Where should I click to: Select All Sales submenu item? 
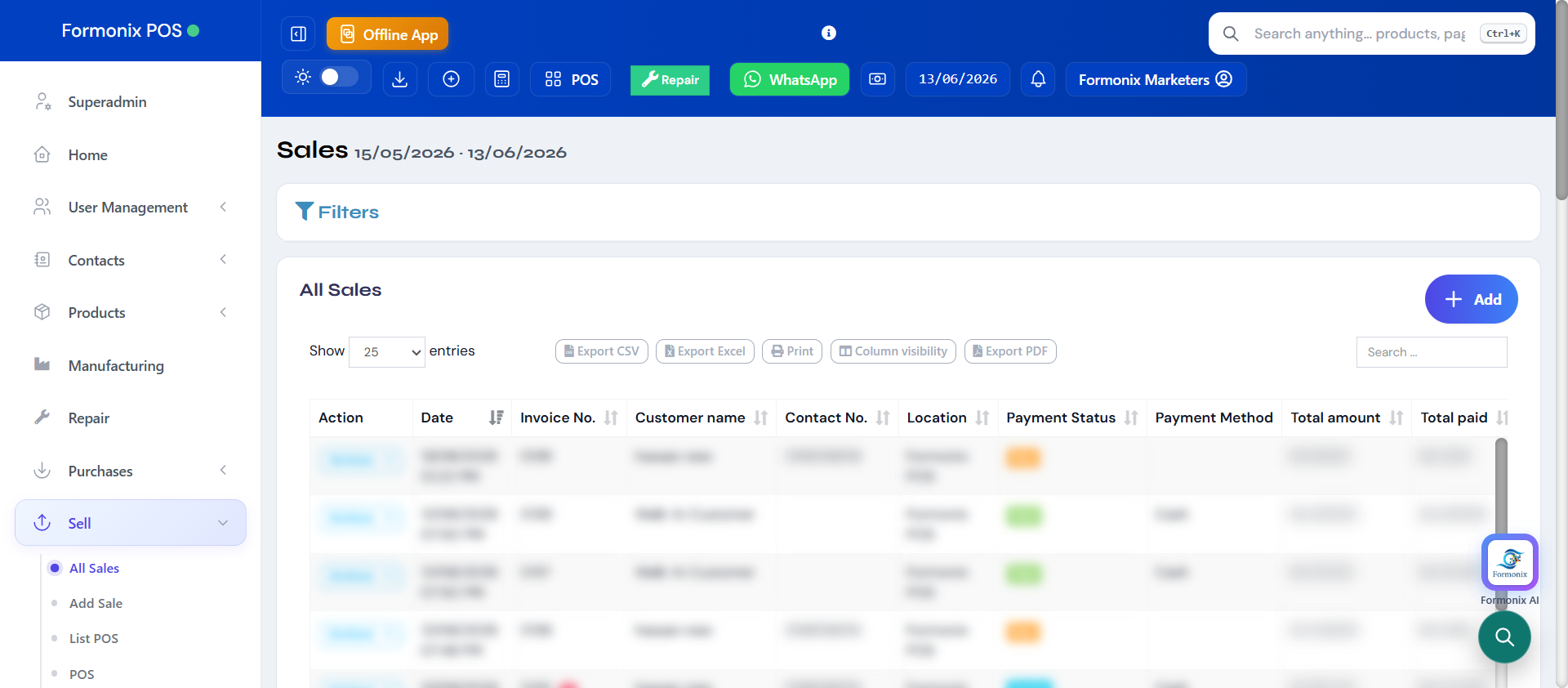tap(94, 568)
